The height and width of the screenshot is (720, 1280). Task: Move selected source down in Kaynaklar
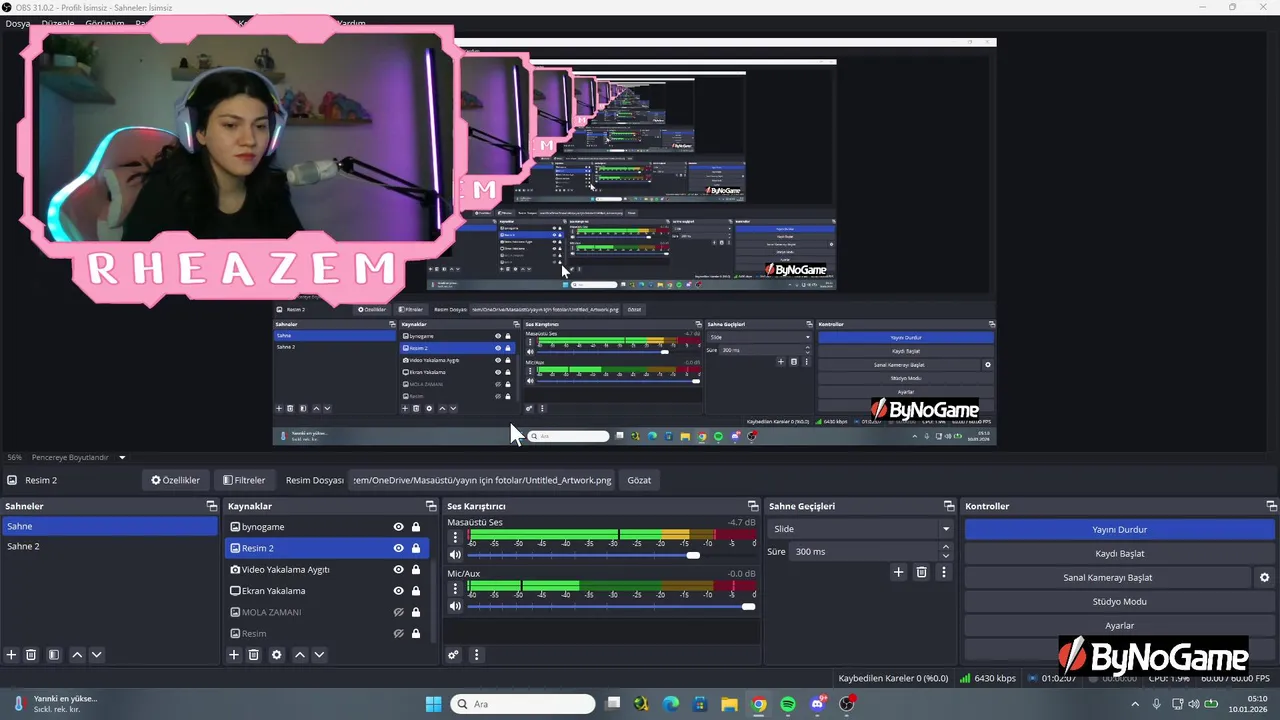tap(319, 655)
